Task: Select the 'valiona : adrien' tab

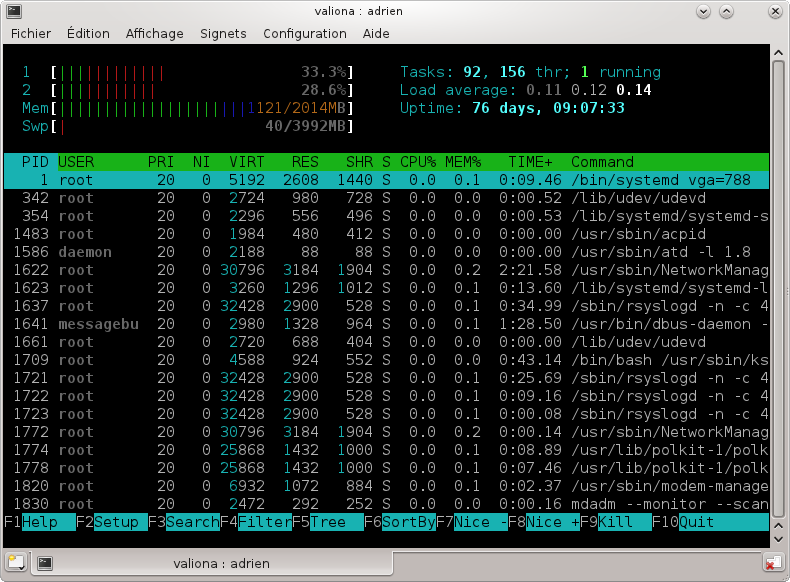Action: click(212, 563)
